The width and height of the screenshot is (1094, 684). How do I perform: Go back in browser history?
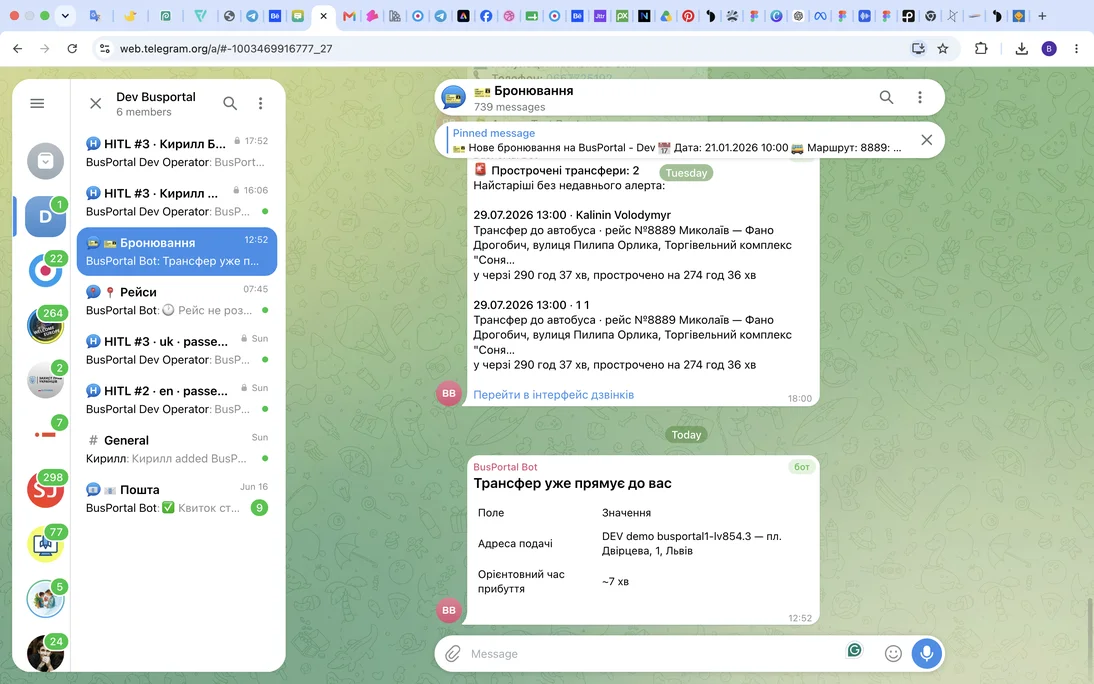tap(17, 48)
